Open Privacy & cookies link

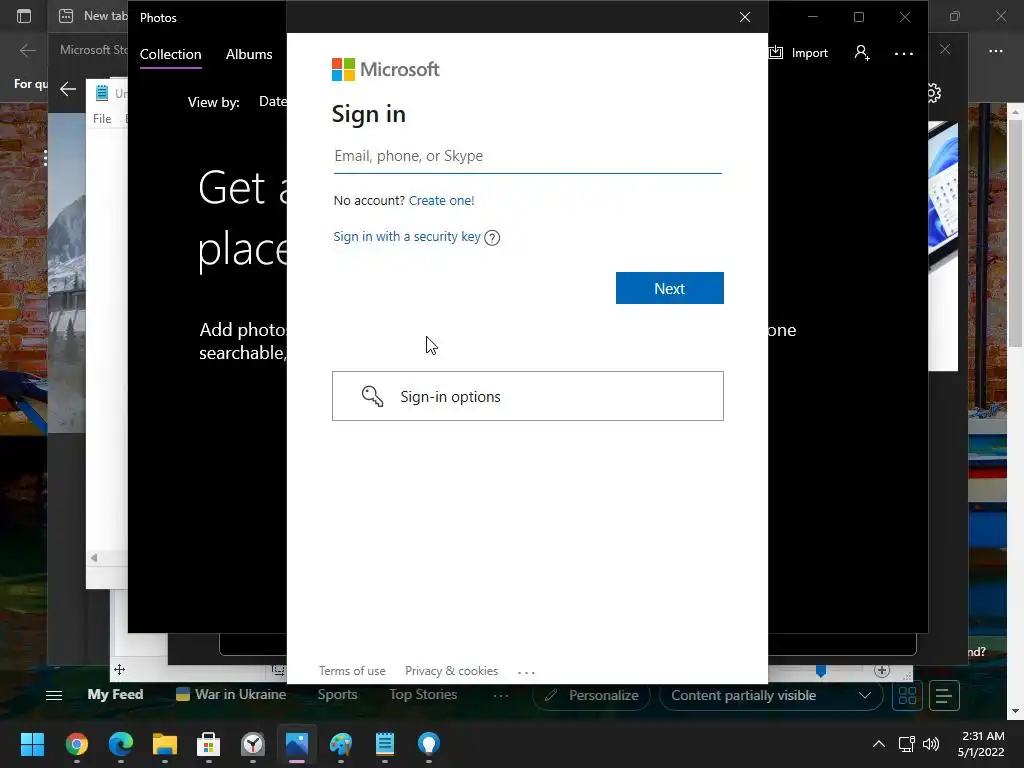[451, 671]
